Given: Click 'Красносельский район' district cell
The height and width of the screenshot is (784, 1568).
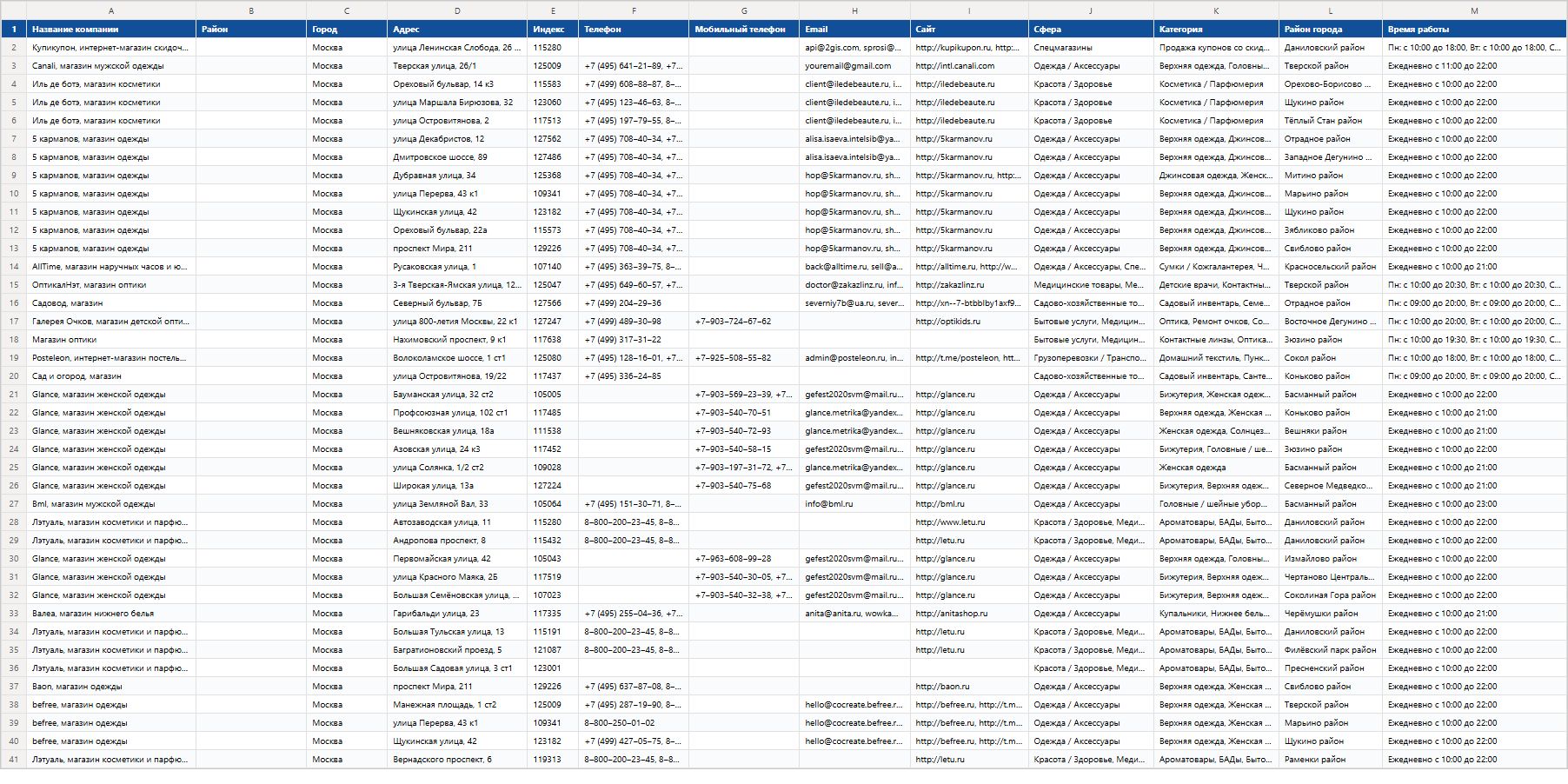Looking at the screenshot, I should (1331, 267).
